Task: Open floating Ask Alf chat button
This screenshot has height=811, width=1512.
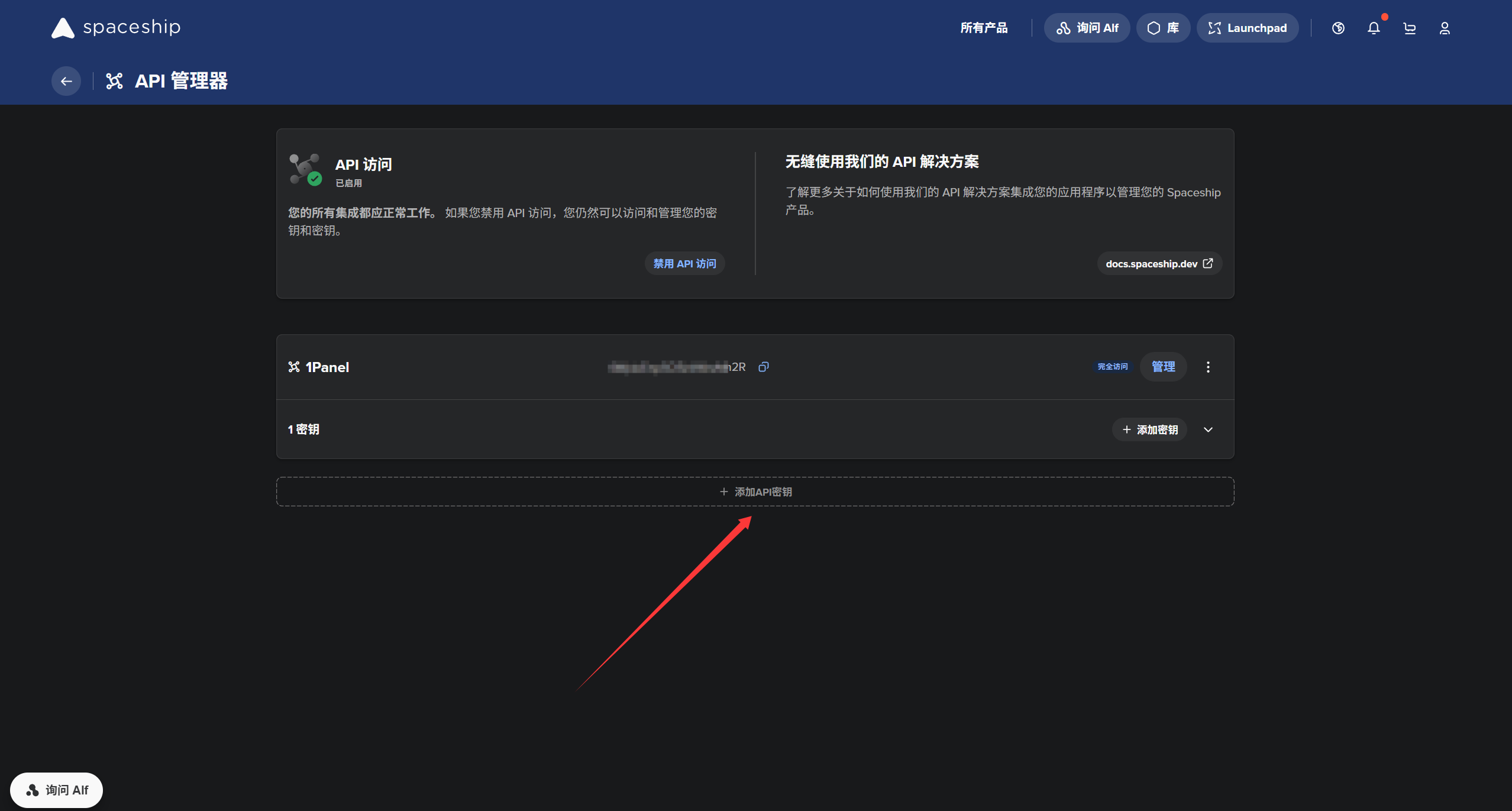Action: pos(57,790)
